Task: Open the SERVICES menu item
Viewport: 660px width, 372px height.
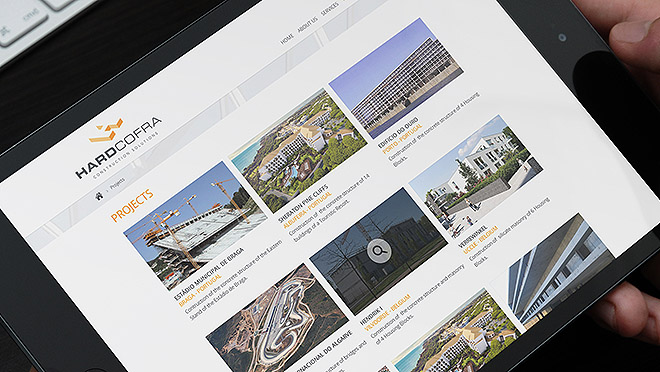Action: (x=330, y=9)
